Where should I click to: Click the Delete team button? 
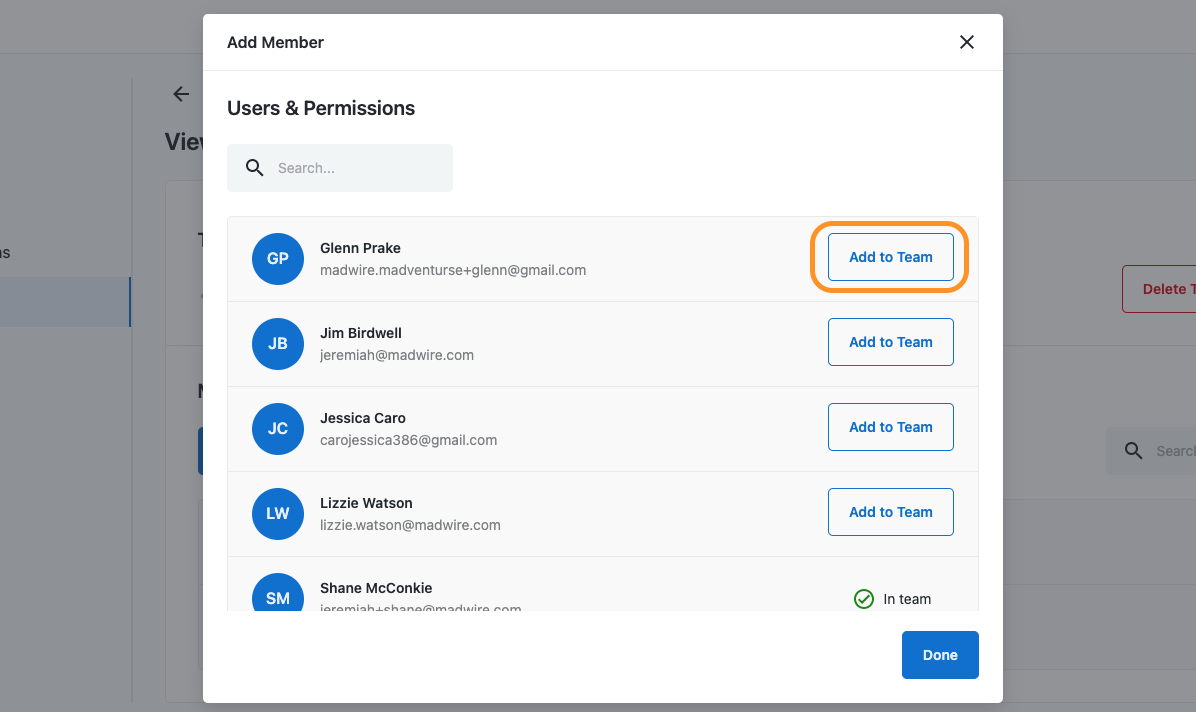[1159, 289]
